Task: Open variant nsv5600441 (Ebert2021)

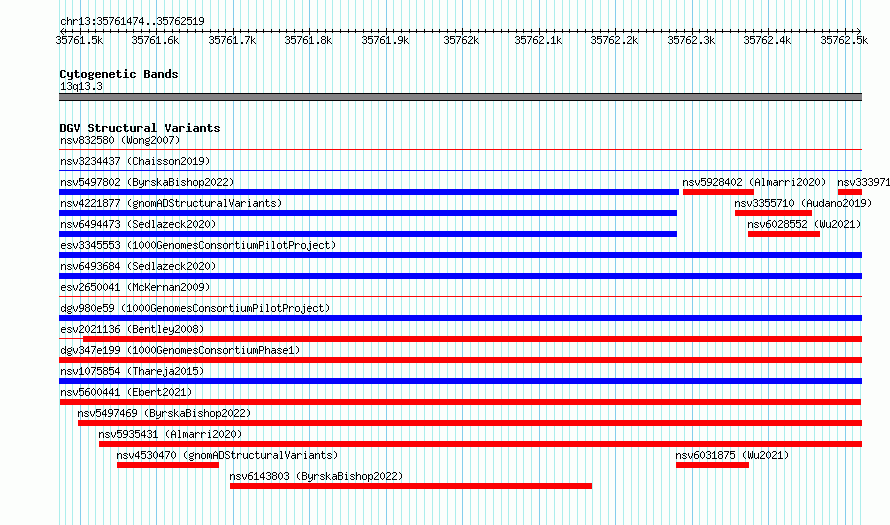Action: [126, 392]
